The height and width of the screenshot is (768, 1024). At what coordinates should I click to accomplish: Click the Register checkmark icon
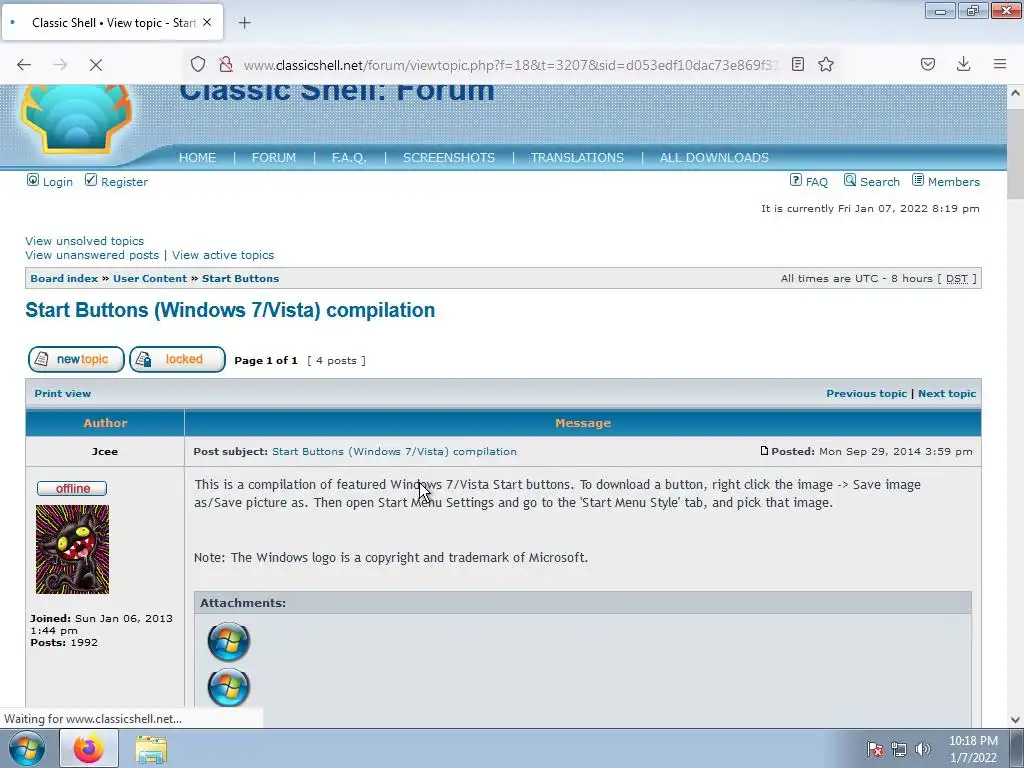click(x=91, y=180)
